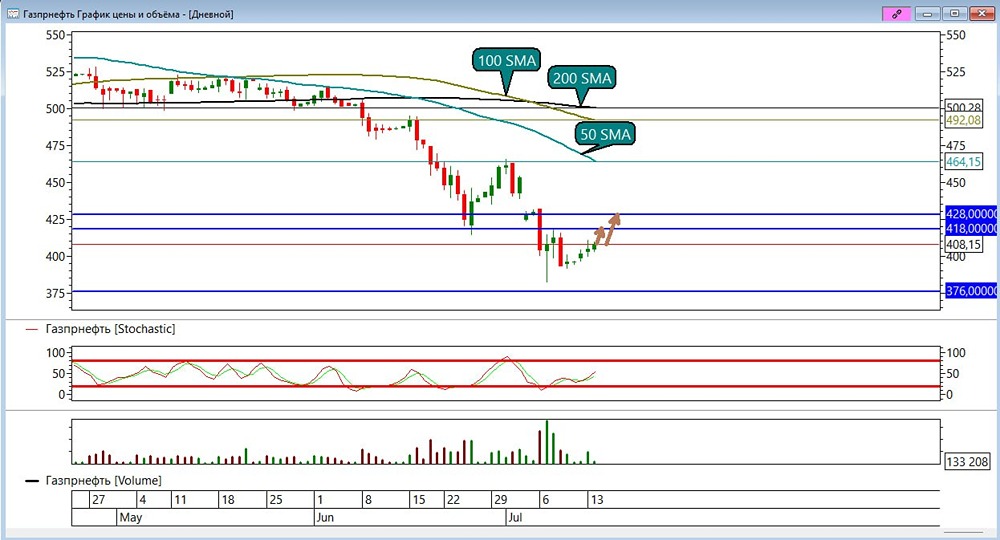The height and width of the screenshot is (540, 1000).
Task: Click the Газпрнефть [Stochastic] legend label
Action: pyautogui.click(x=110, y=329)
